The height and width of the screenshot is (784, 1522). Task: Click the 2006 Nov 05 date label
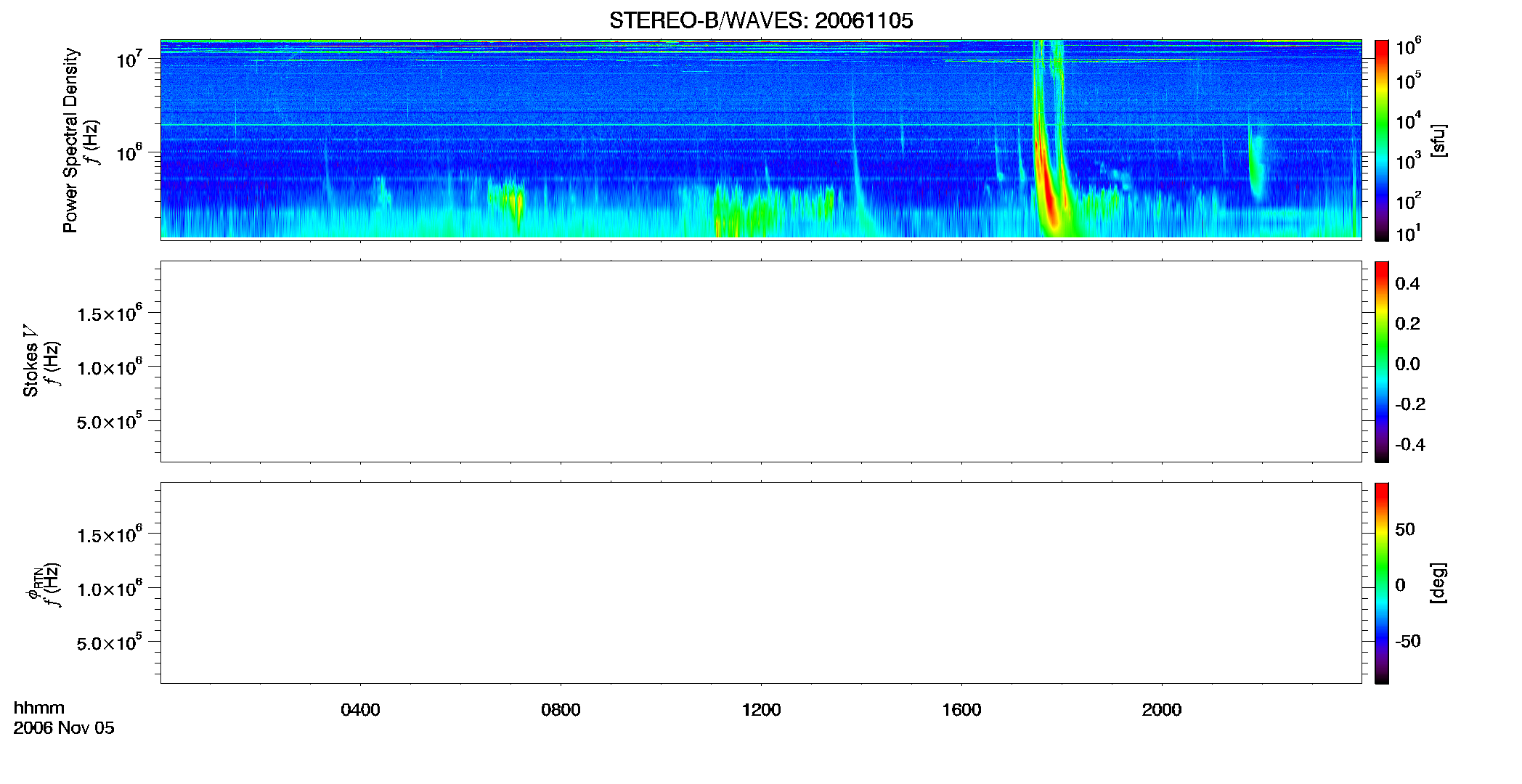(x=64, y=728)
